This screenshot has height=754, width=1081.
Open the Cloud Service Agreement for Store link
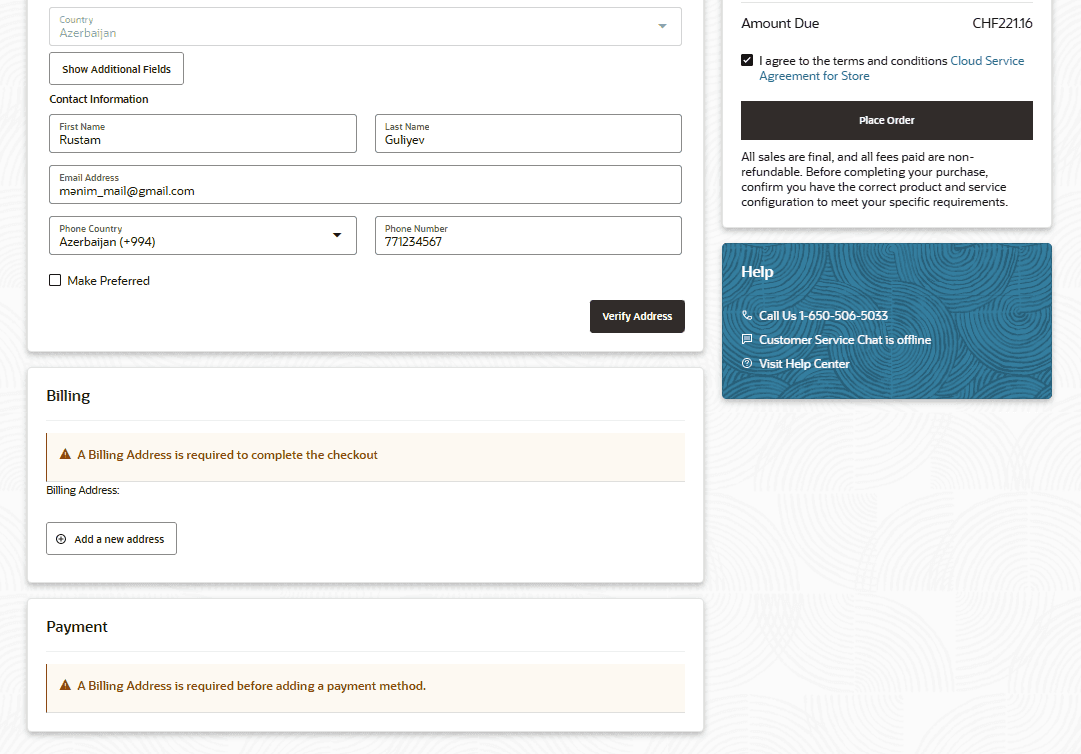pos(986,61)
